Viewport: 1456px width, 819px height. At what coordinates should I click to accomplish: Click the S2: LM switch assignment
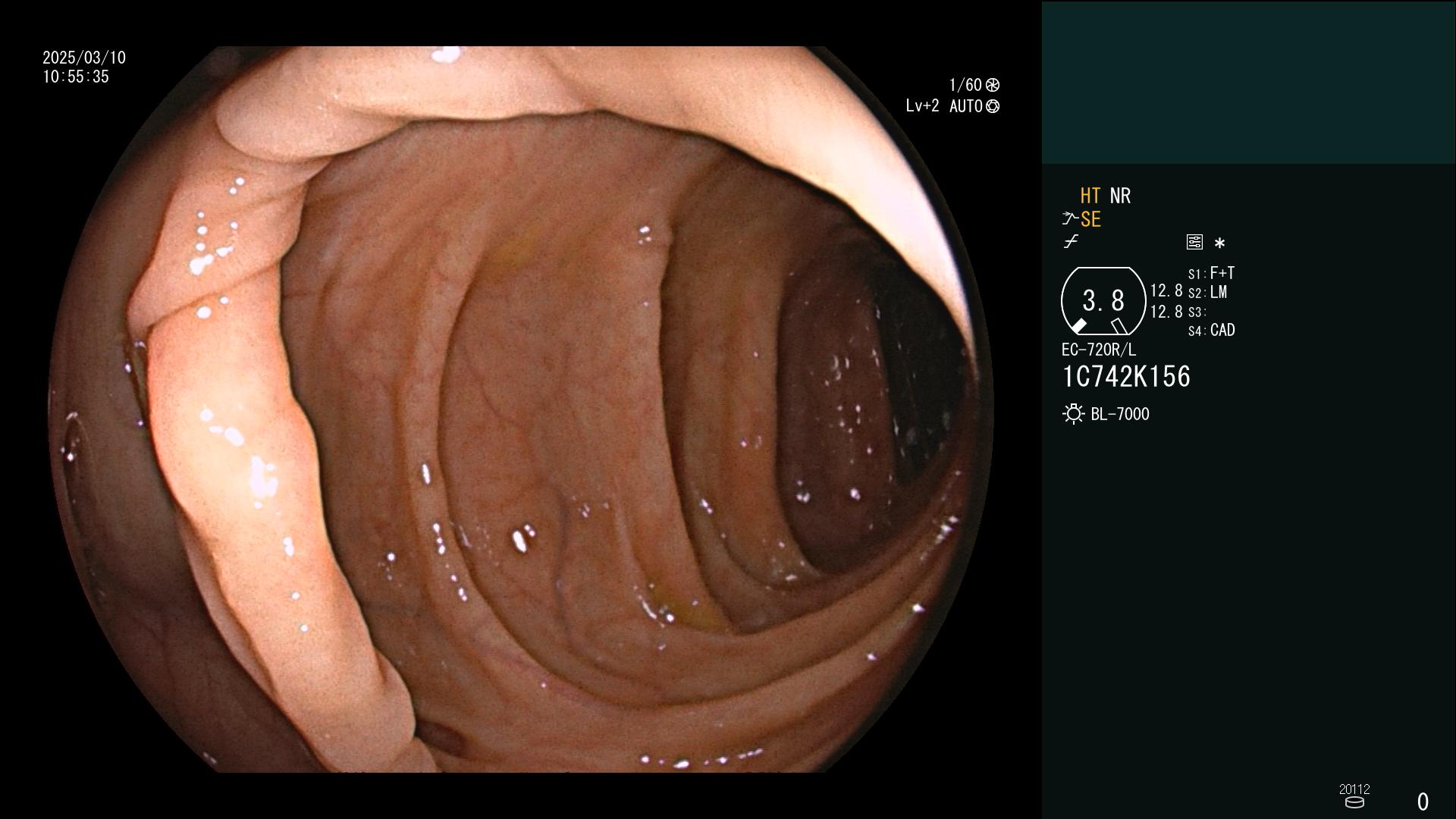[1208, 292]
